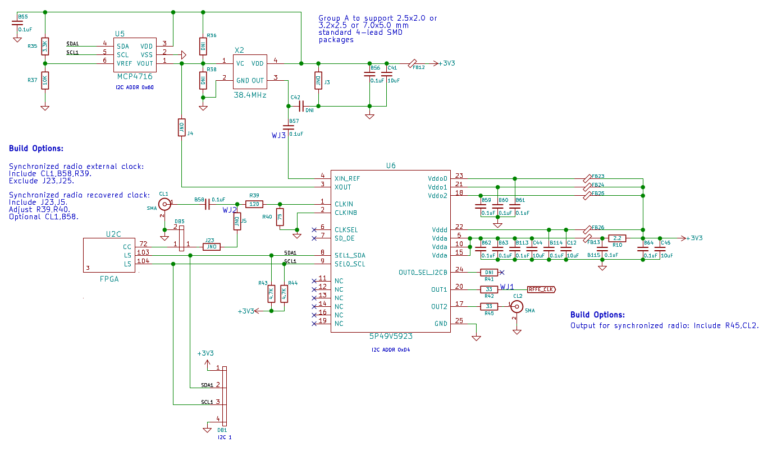Select the left Build Options heading
Screen dimensions: 768x451
coord(36,148)
